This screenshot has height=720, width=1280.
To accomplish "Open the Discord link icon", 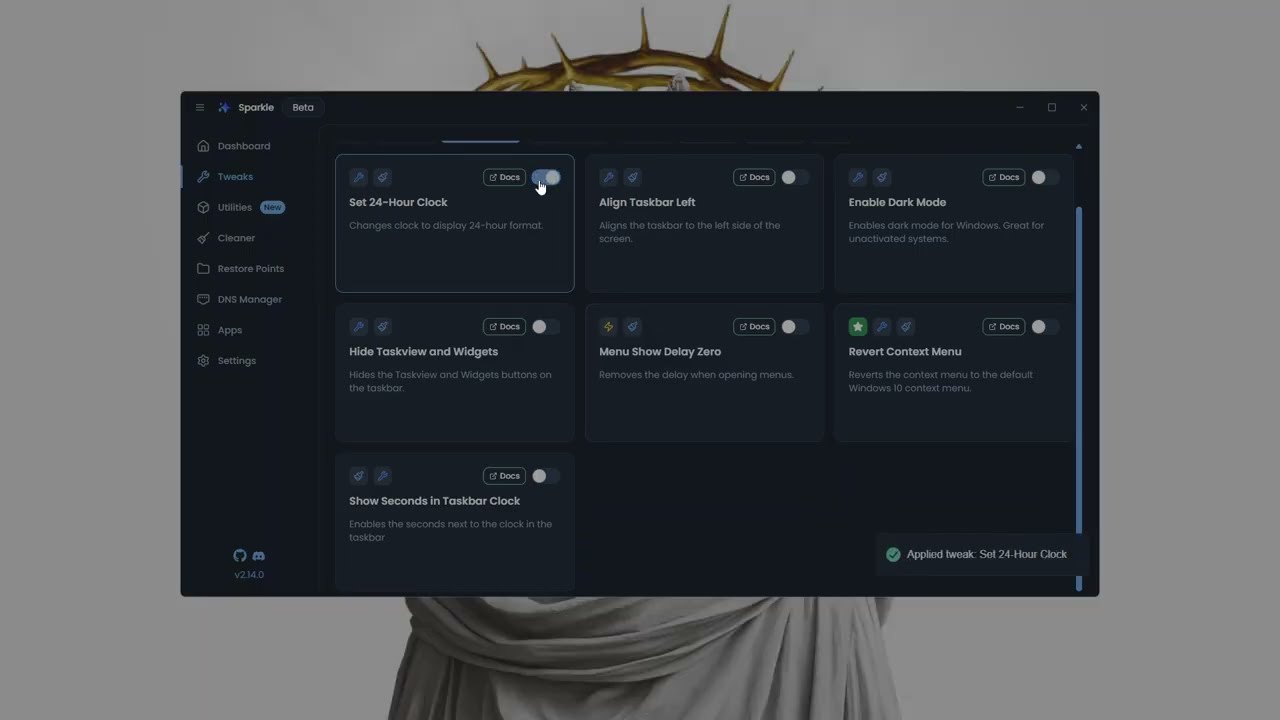I will click(259, 556).
